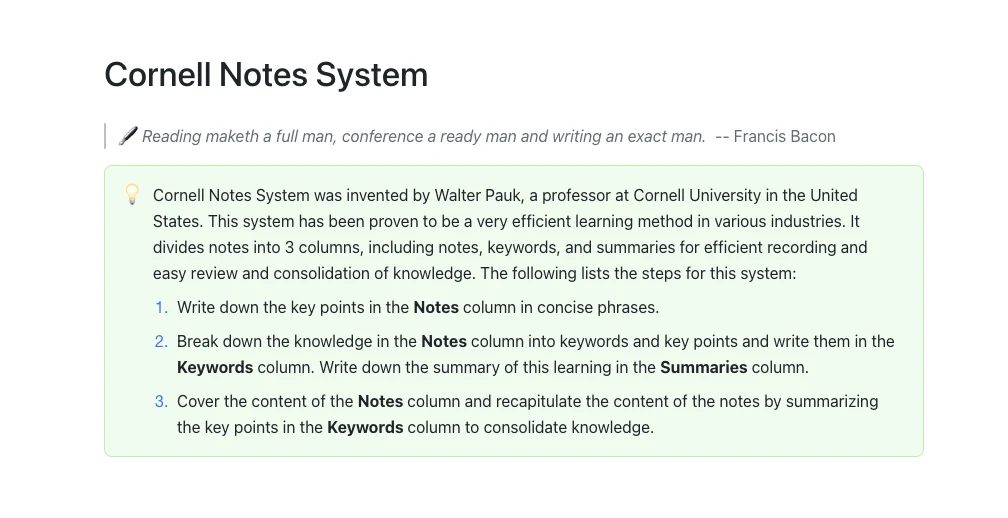This screenshot has height=518, width=1008.
Task: Click bold Notes in first list step
Action: (x=436, y=307)
